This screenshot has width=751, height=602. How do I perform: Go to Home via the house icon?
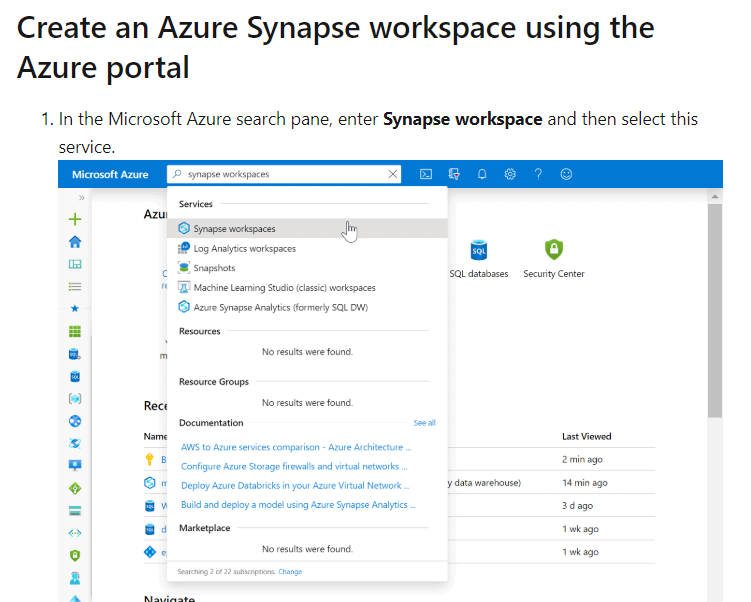pos(75,242)
